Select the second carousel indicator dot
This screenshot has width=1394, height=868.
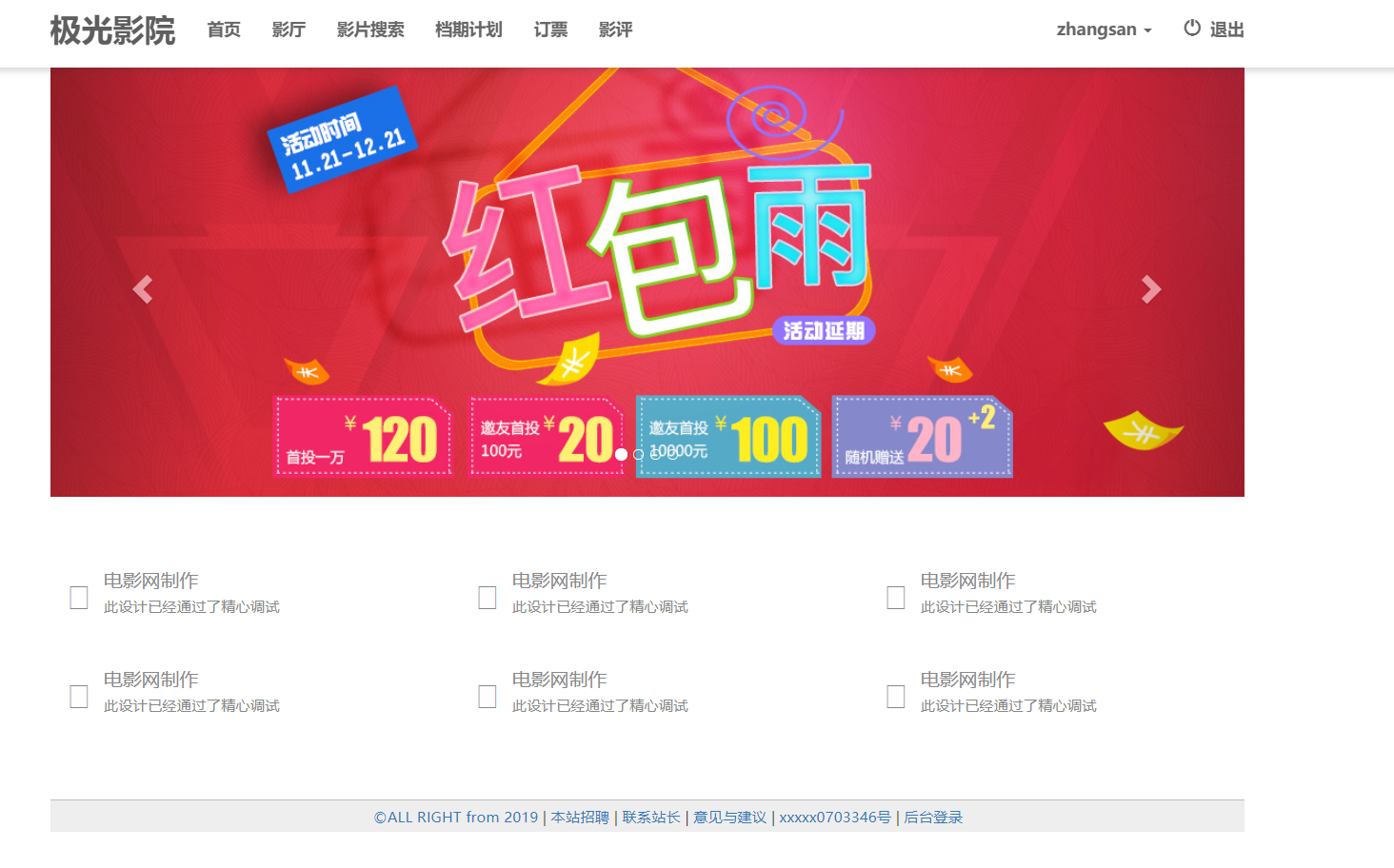click(x=639, y=455)
